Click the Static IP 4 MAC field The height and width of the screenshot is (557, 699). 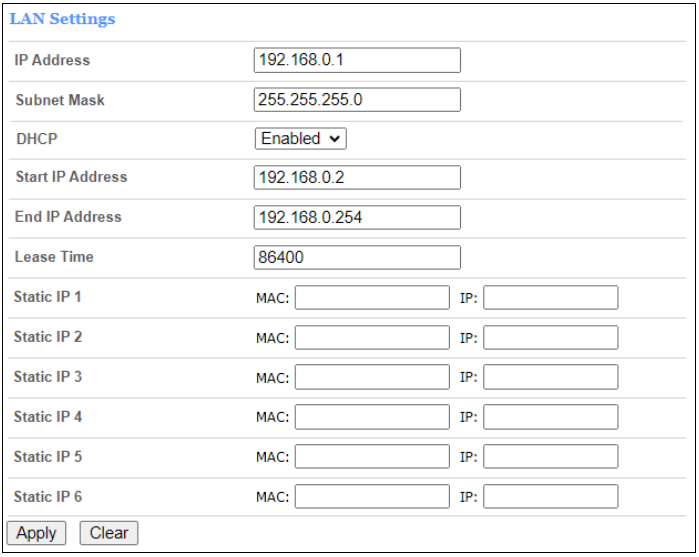pos(372,417)
